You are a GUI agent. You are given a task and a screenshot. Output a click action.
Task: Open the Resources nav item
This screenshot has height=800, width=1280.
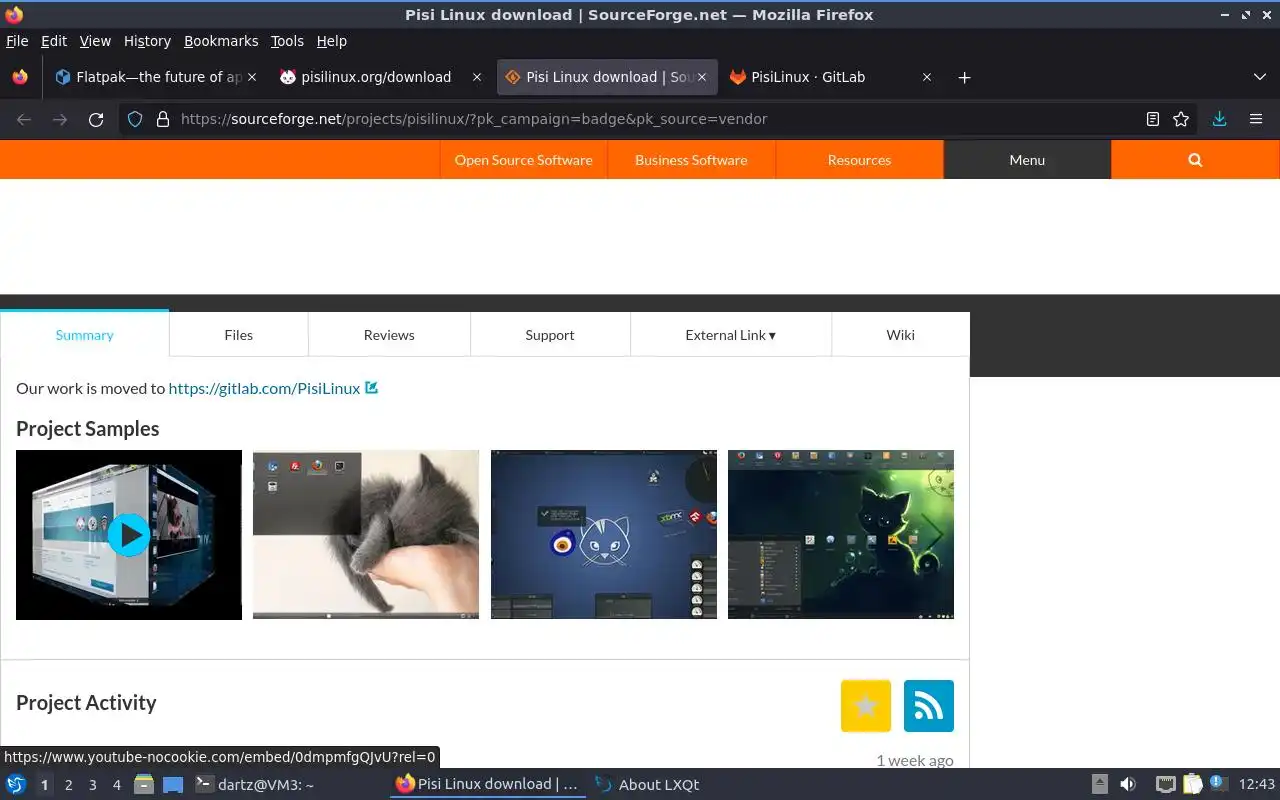point(859,160)
